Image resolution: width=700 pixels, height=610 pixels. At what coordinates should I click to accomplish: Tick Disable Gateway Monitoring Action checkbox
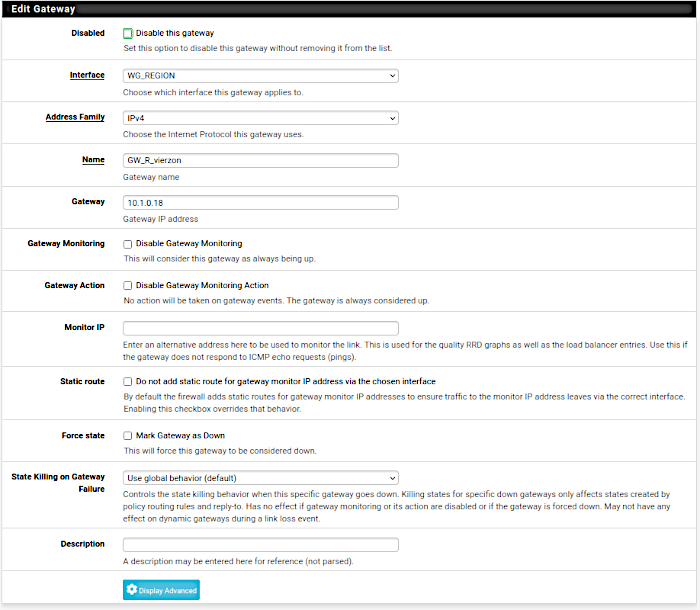[x=128, y=285]
